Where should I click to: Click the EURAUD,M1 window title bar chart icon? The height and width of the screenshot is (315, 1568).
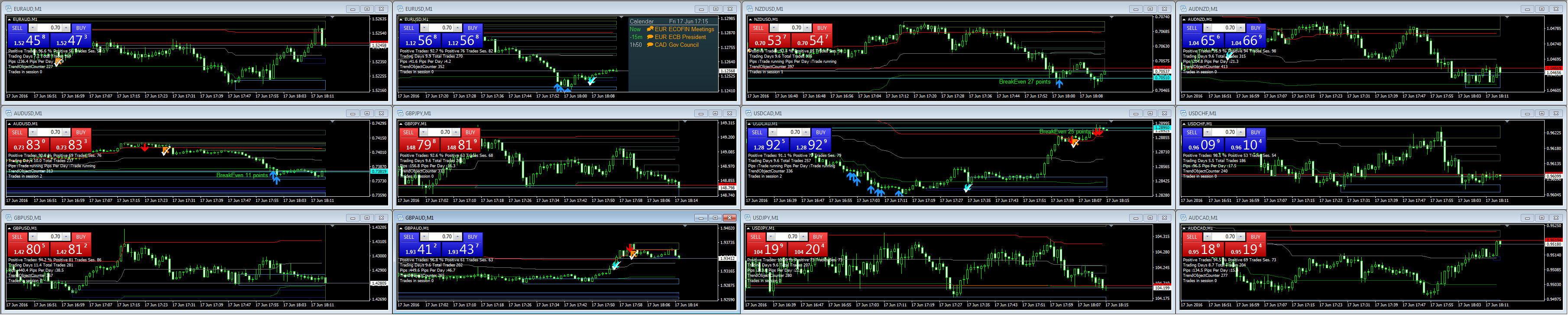pyautogui.click(x=9, y=9)
